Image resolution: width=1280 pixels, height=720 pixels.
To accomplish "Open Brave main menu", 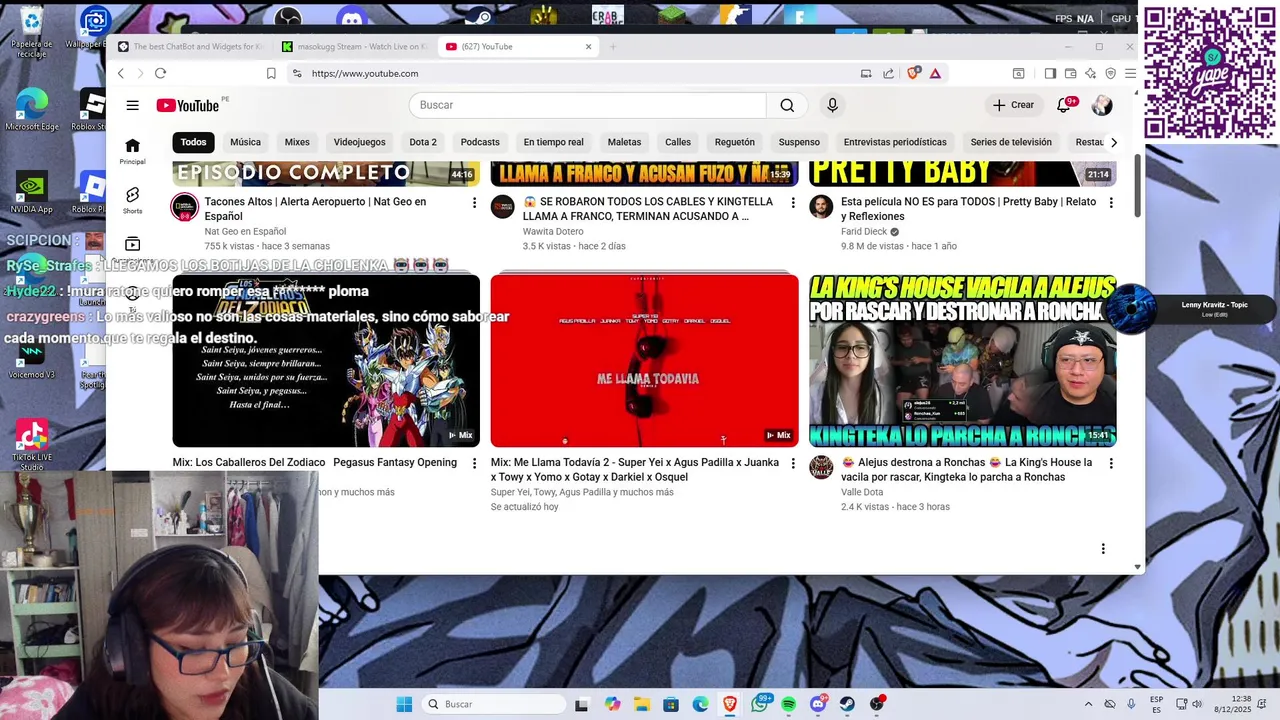I will pos(1130,73).
